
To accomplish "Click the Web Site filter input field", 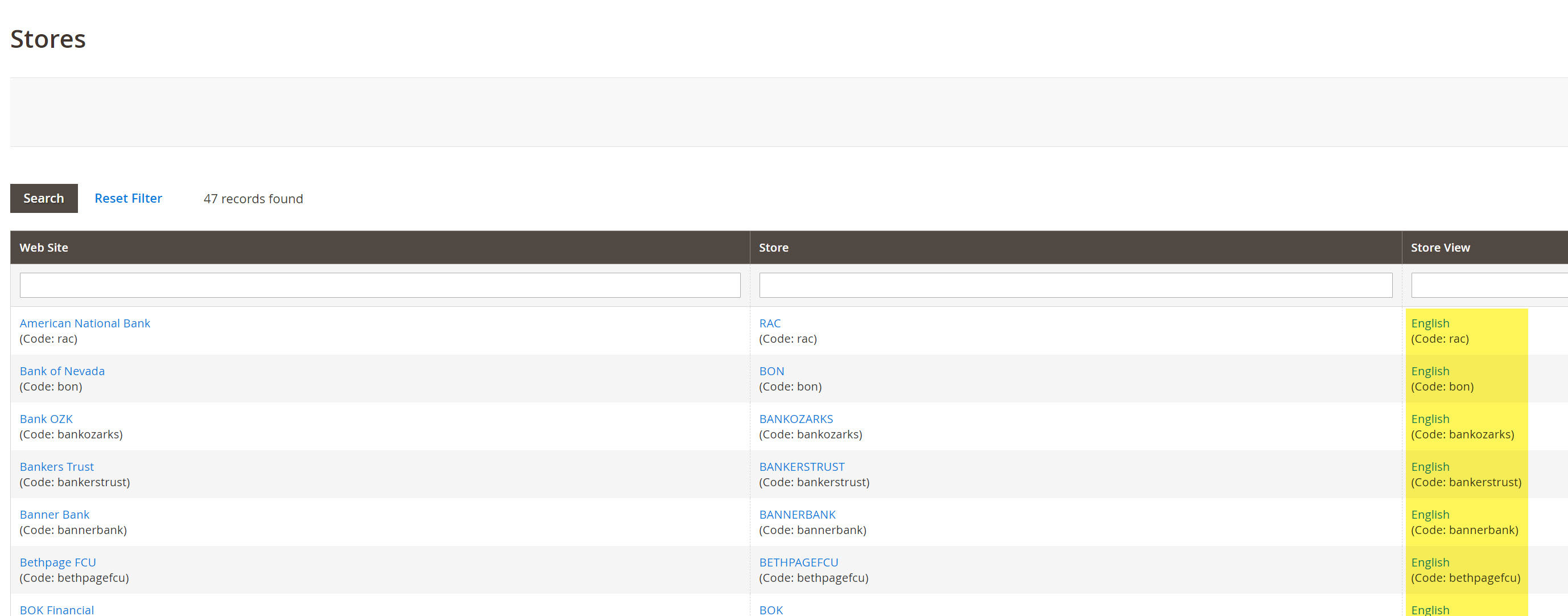I will click(379, 285).
